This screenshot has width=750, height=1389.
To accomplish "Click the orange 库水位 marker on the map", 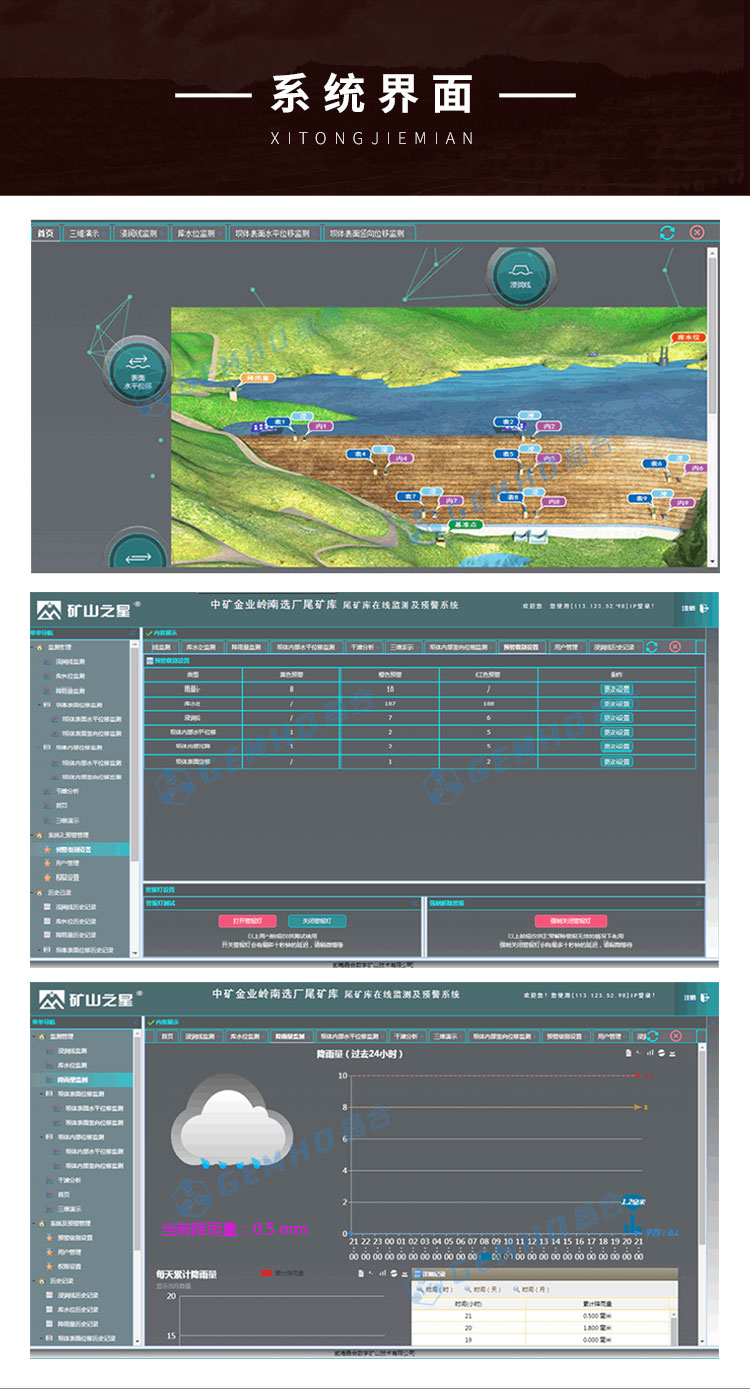I will tap(689, 338).
